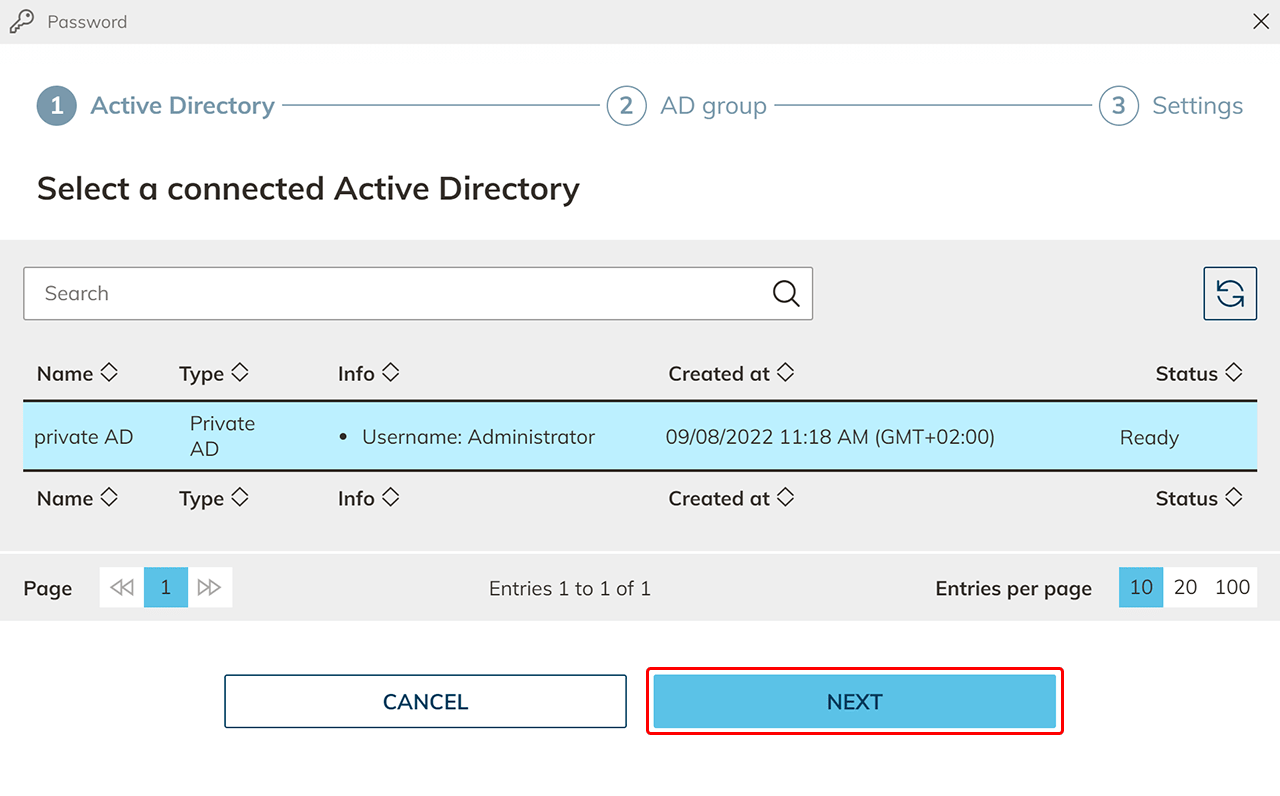The height and width of the screenshot is (796, 1280).
Task: Click the refresh list icon button
Action: (1229, 293)
